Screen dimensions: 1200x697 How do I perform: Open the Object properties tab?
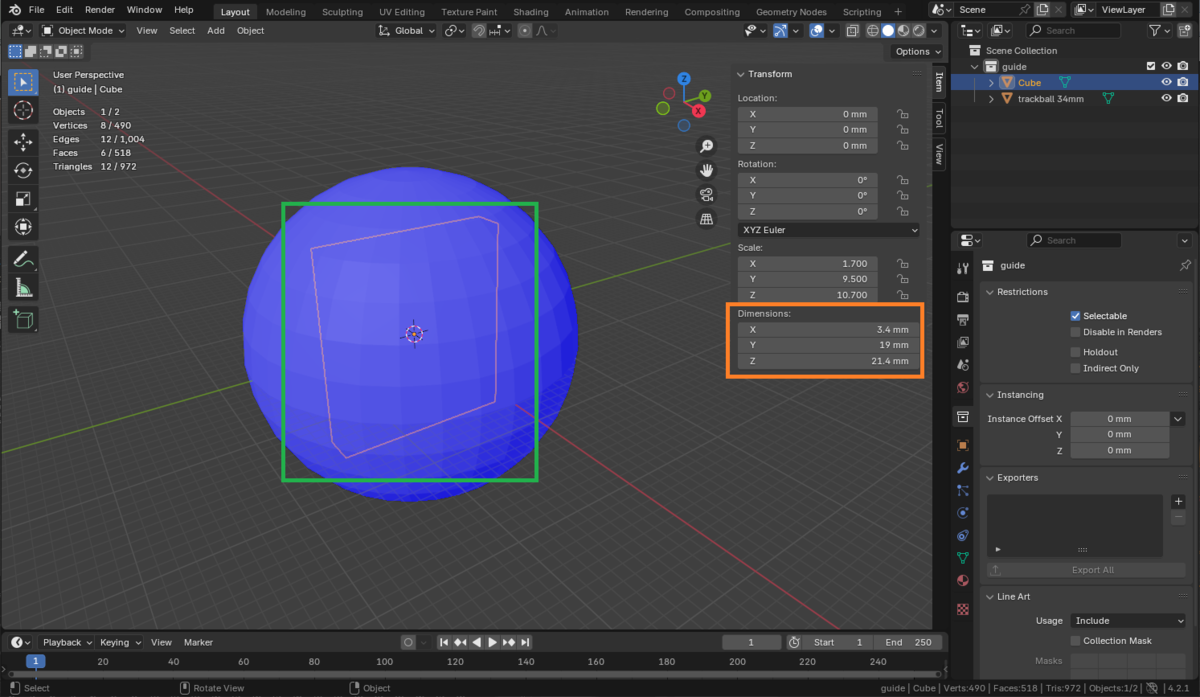click(963, 445)
